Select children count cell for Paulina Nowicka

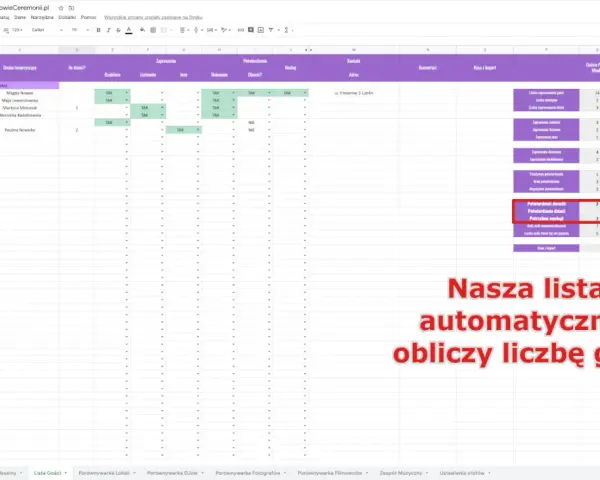77,130
